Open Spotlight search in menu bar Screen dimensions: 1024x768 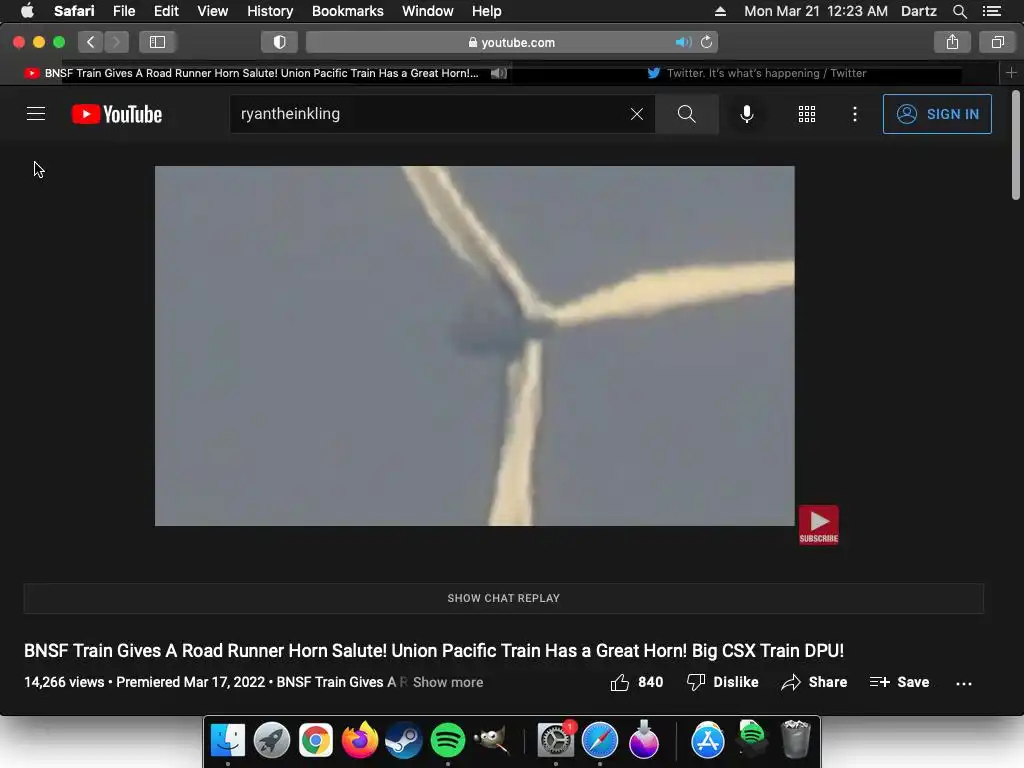[x=959, y=11]
